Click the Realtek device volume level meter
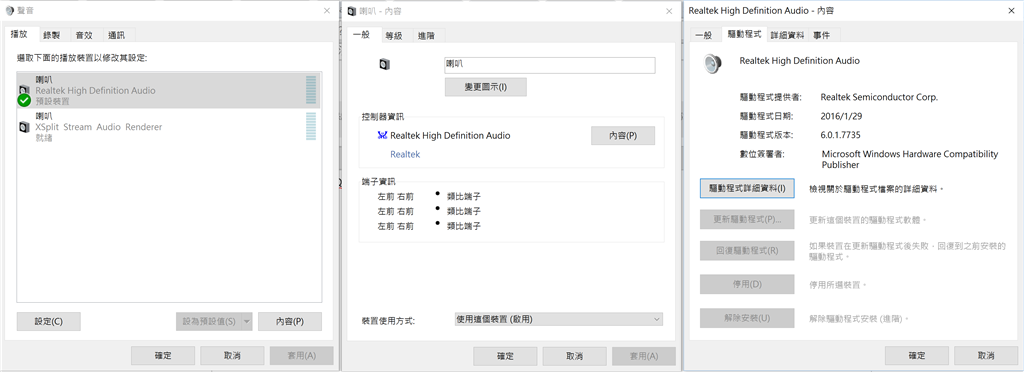Screen dimensions: 1024x372 click(311, 90)
